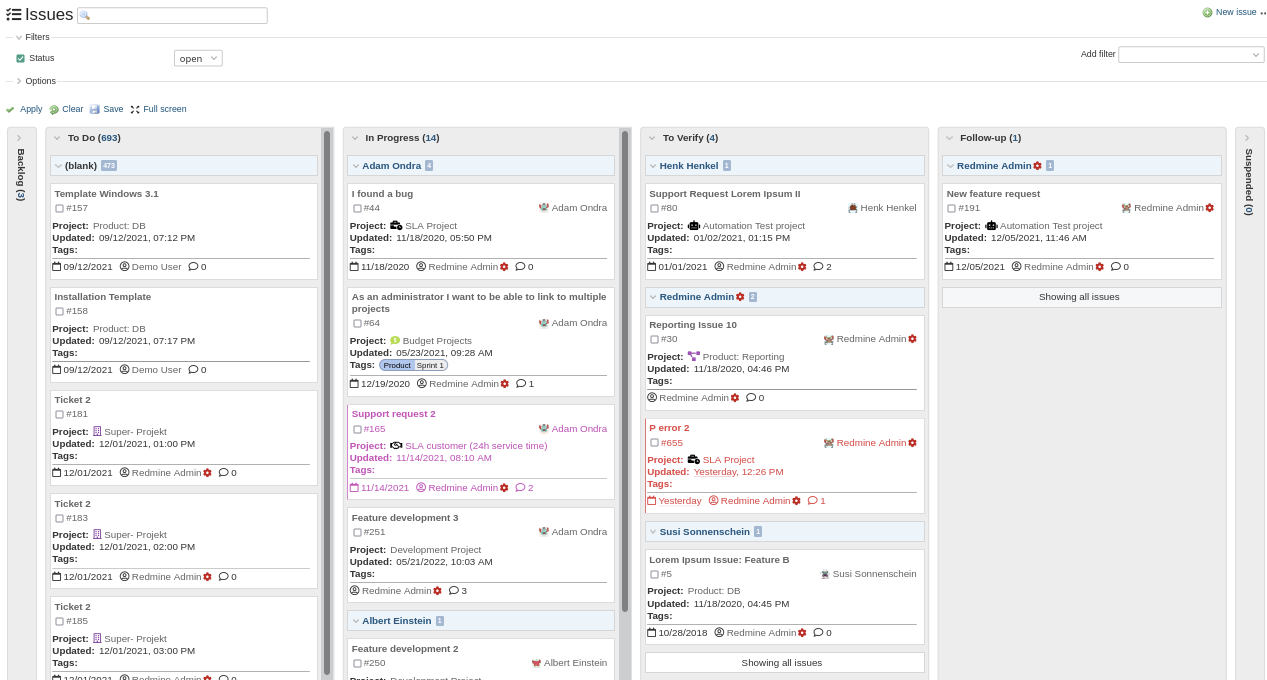The image size is (1267, 680).
Task: Click comment bubble icon on issue #80
Action: tap(818, 267)
